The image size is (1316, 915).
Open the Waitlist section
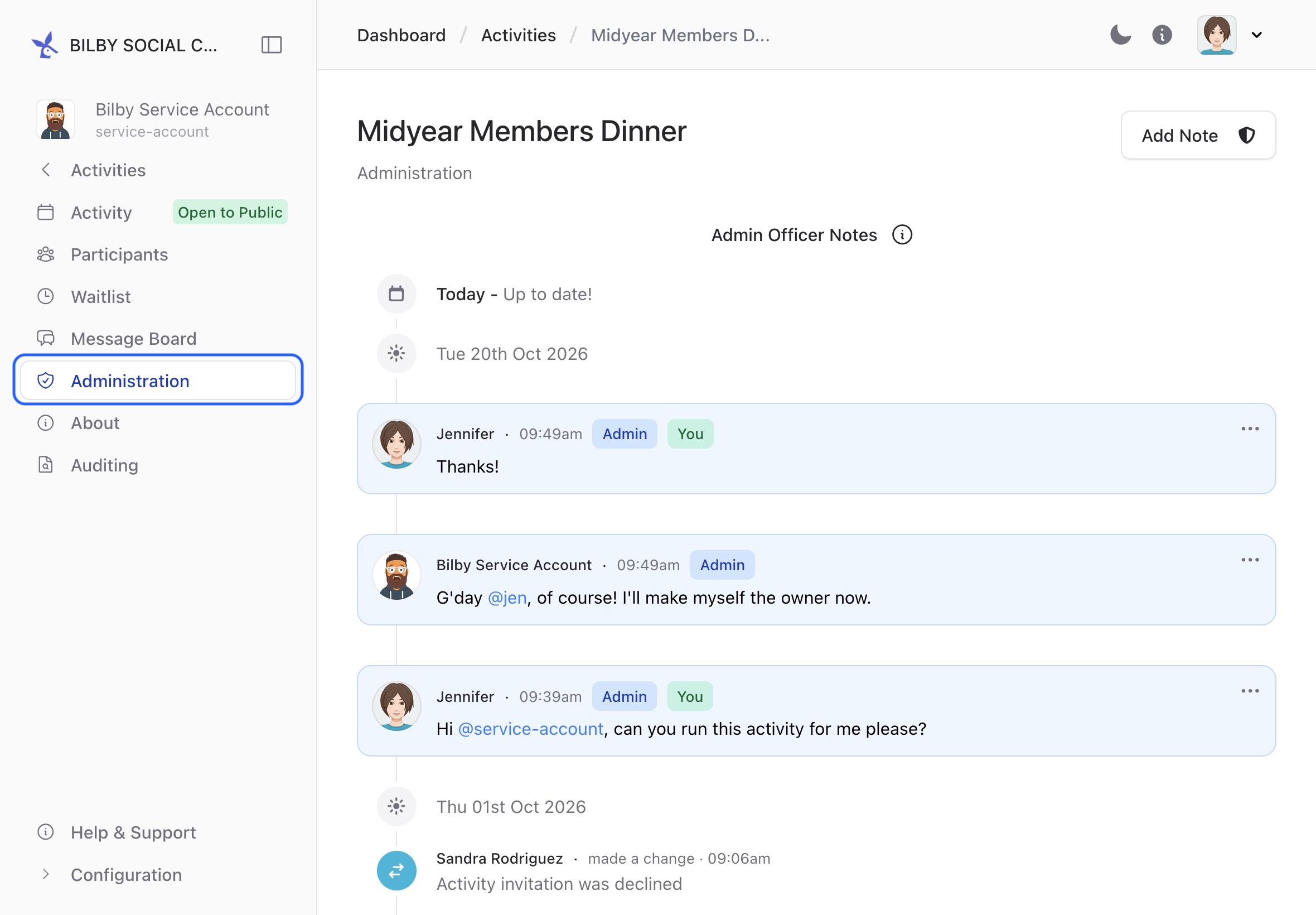coord(84,296)
